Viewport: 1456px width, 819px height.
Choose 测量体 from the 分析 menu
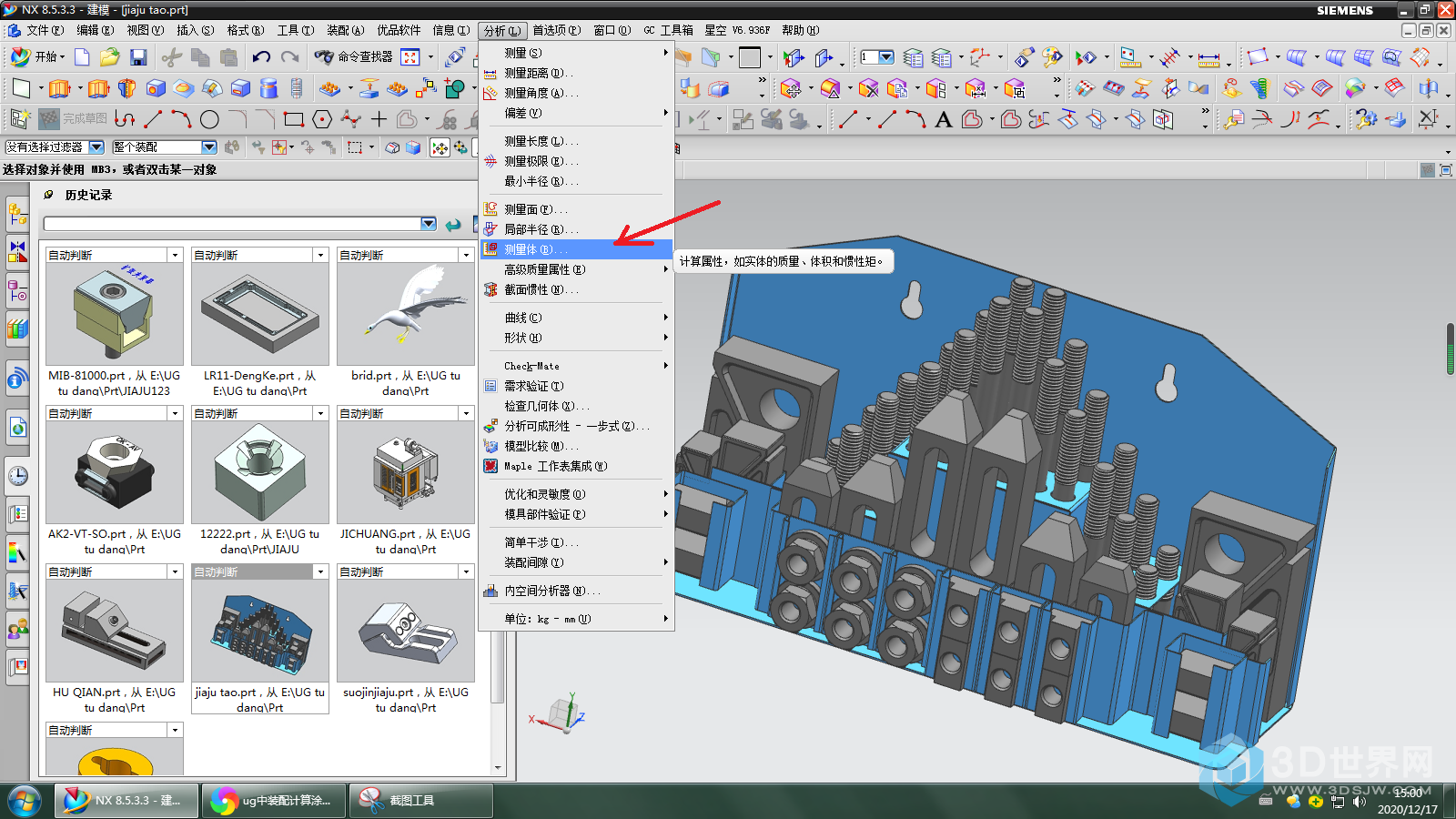576,249
